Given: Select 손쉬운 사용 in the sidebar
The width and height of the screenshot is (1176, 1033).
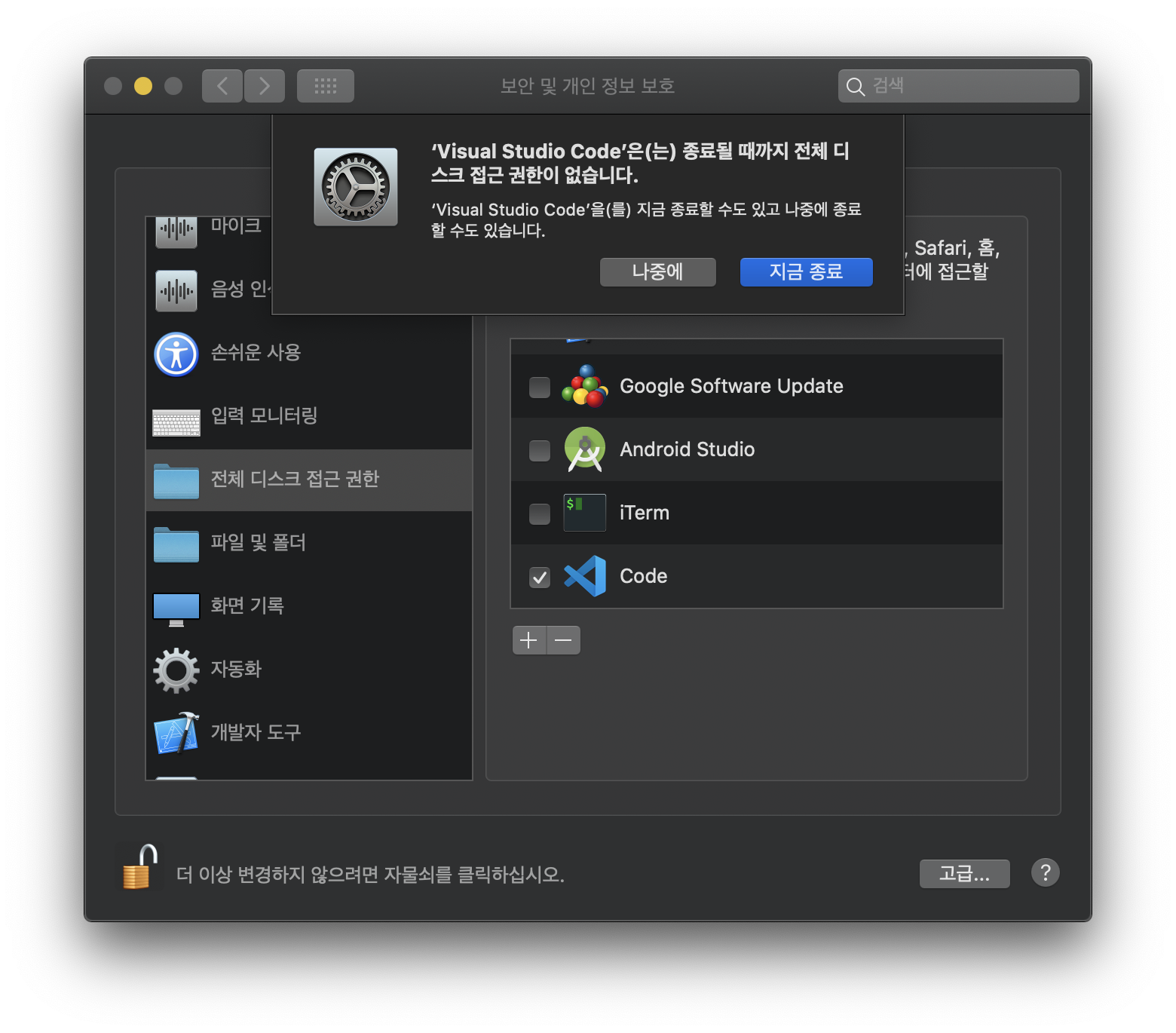Looking at the screenshot, I should tap(309, 353).
